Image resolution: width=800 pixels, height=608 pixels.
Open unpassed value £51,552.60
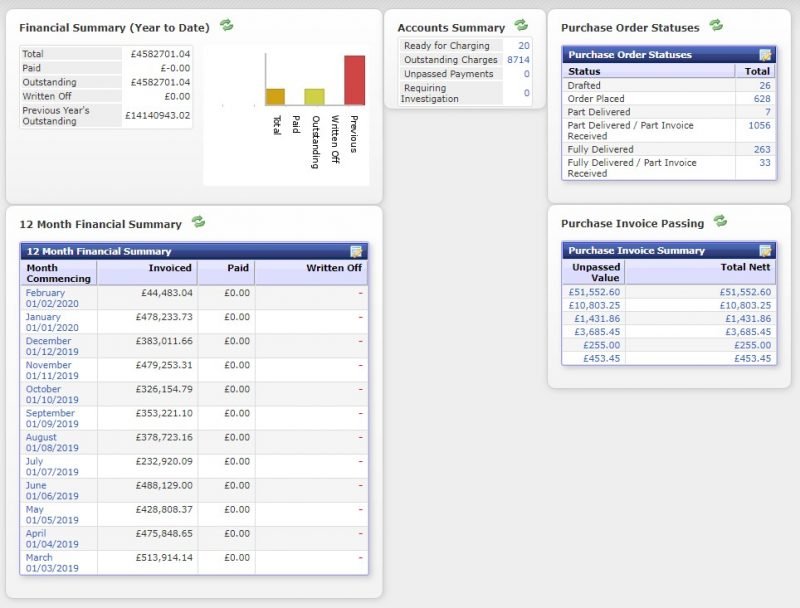click(594, 292)
